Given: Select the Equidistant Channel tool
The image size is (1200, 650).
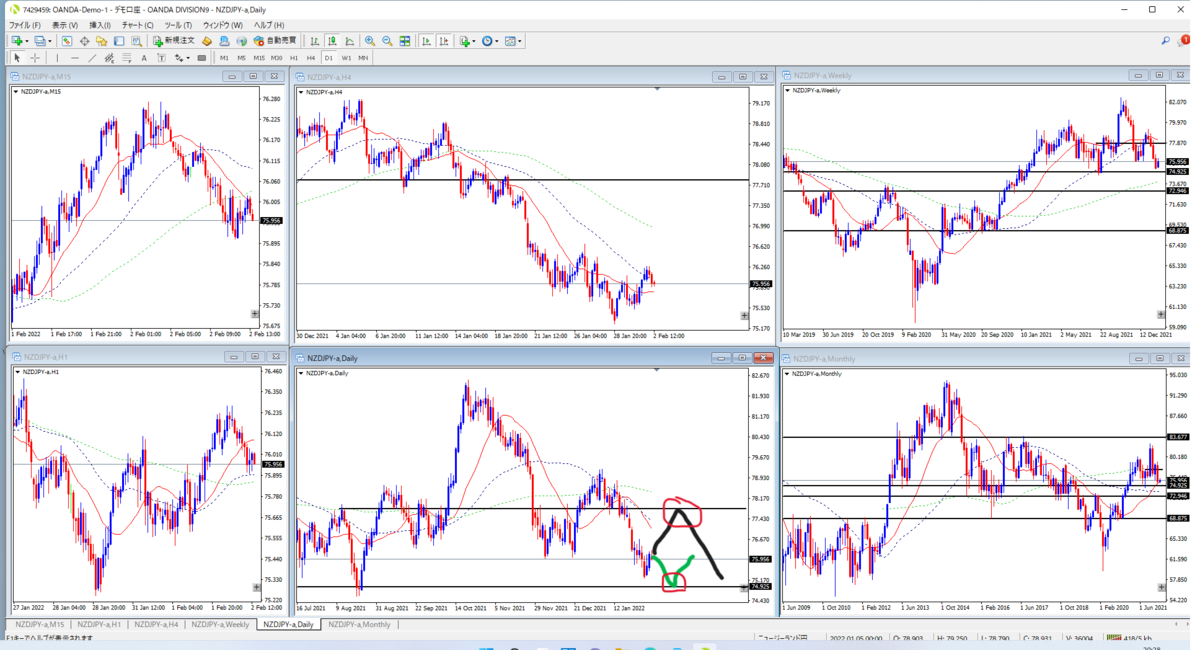Looking at the screenshot, I should 109,58.
